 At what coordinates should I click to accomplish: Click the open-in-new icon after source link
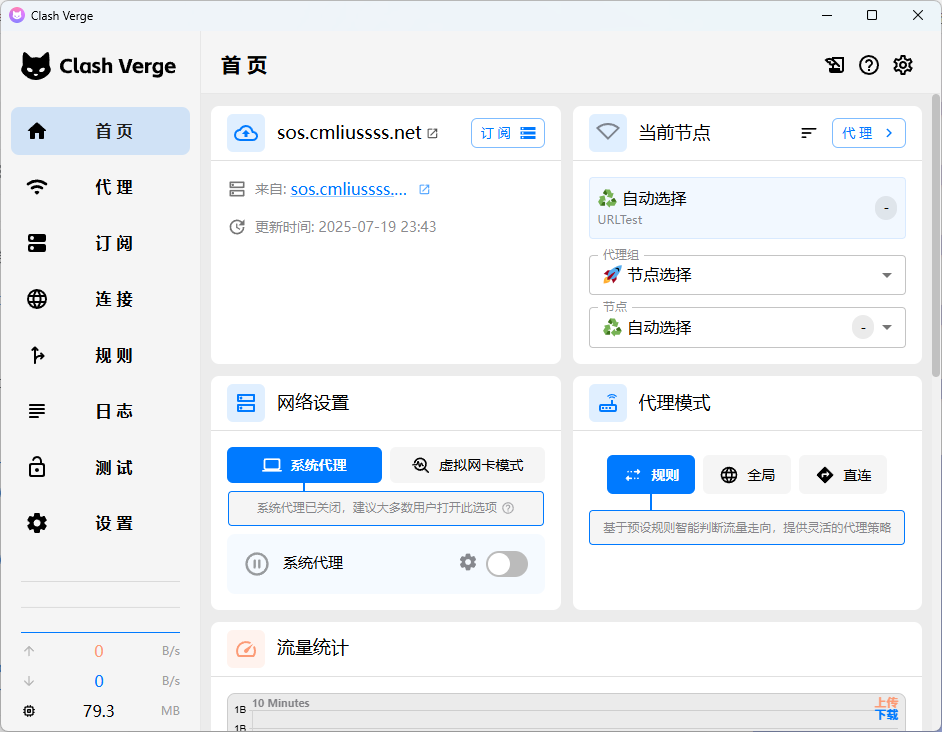(424, 189)
